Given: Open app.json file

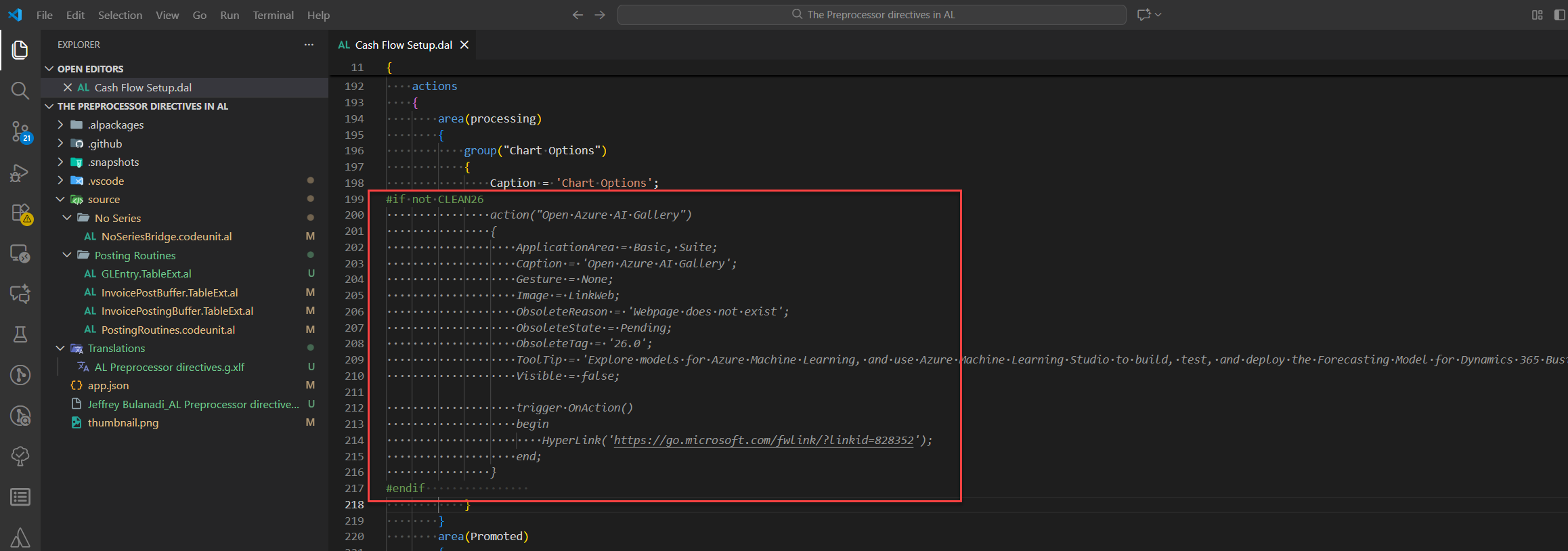Looking at the screenshot, I should pyautogui.click(x=108, y=385).
